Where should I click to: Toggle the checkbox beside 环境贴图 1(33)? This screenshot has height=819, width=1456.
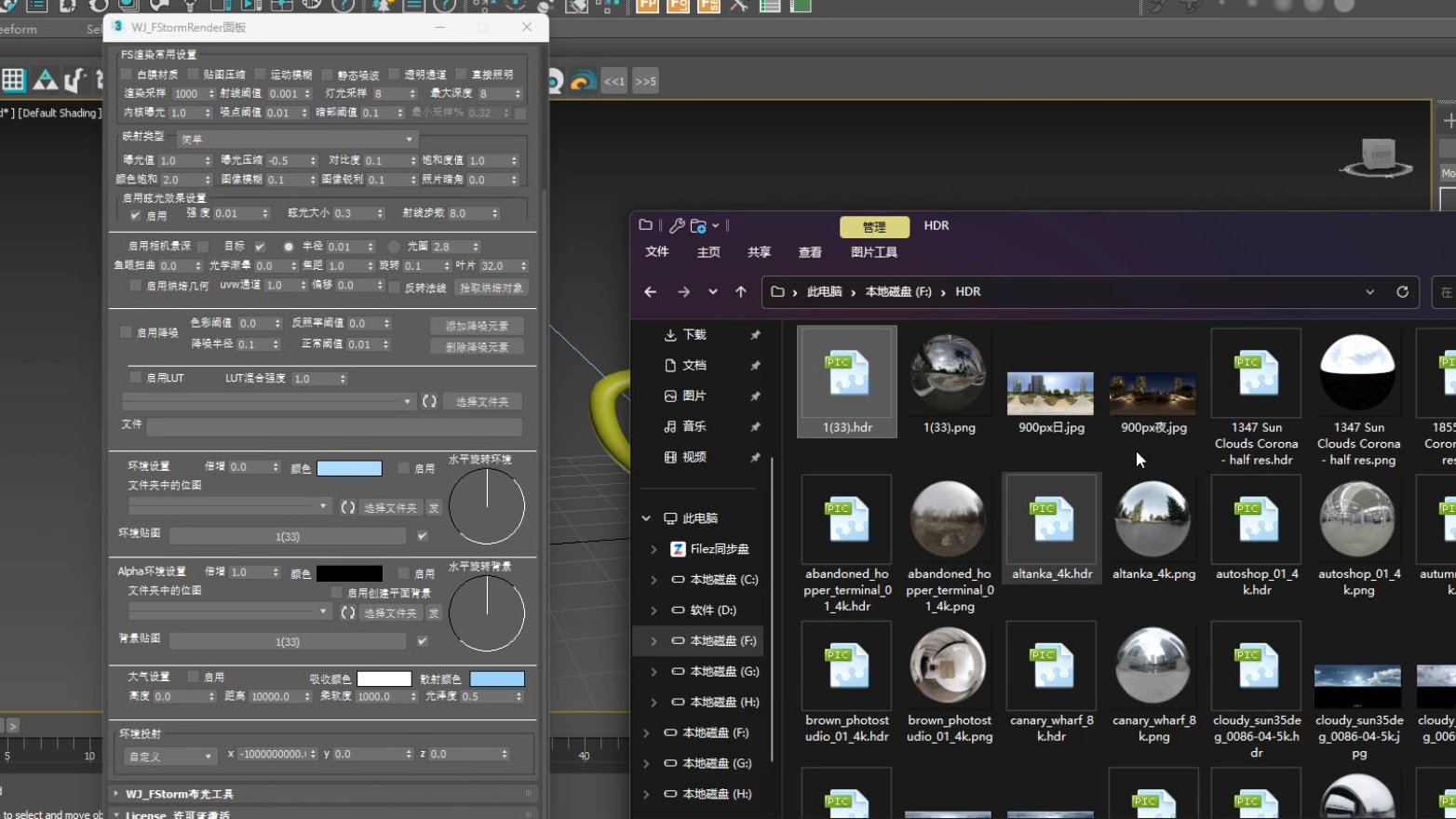[x=423, y=536]
